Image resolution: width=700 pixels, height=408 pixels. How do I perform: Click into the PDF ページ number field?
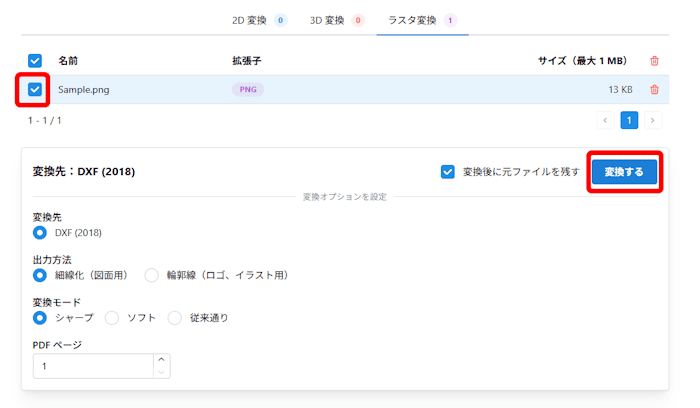pyautogui.click(x=93, y=366)
